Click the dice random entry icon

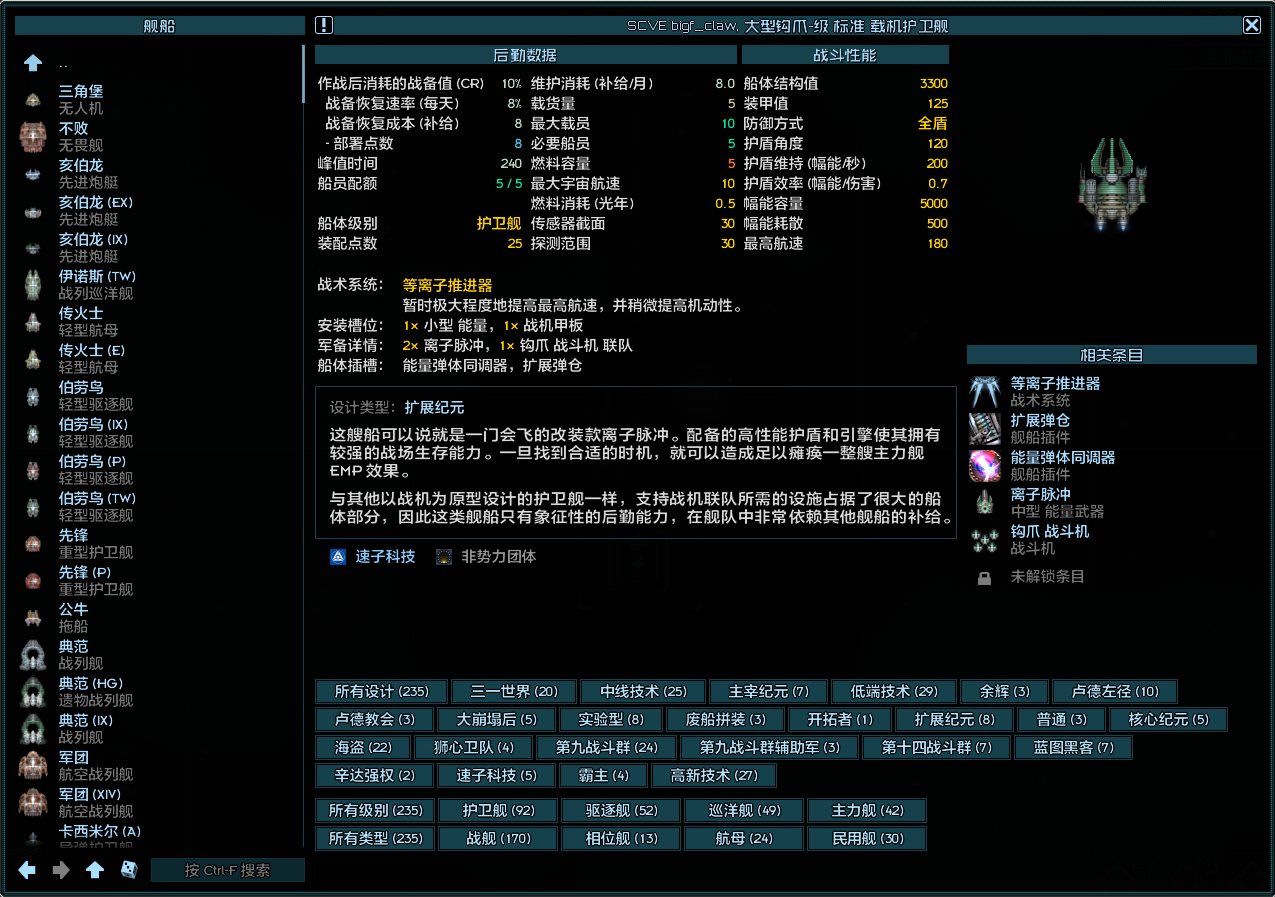coord(130,870)
